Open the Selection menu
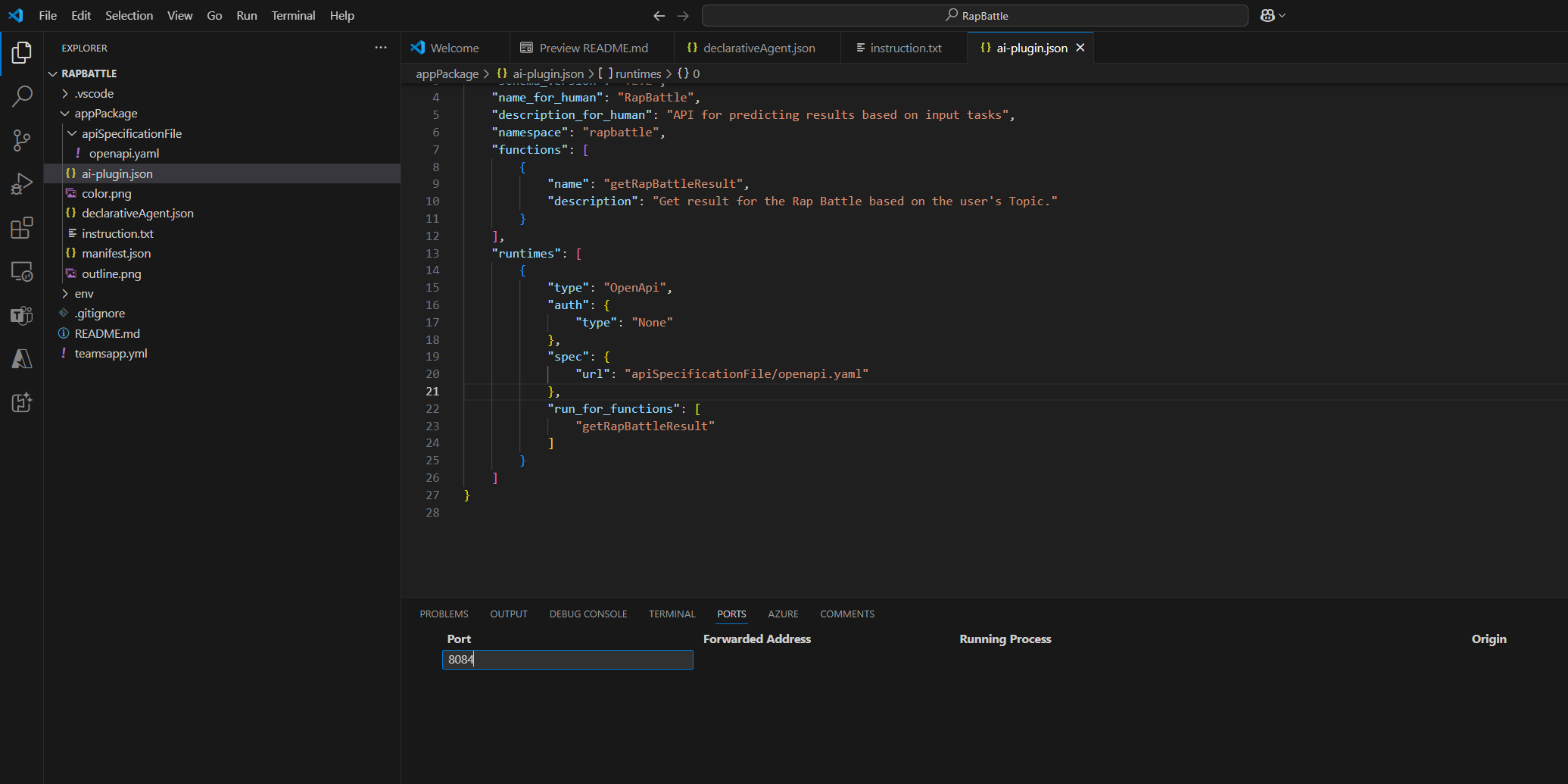 click(129, 15)
